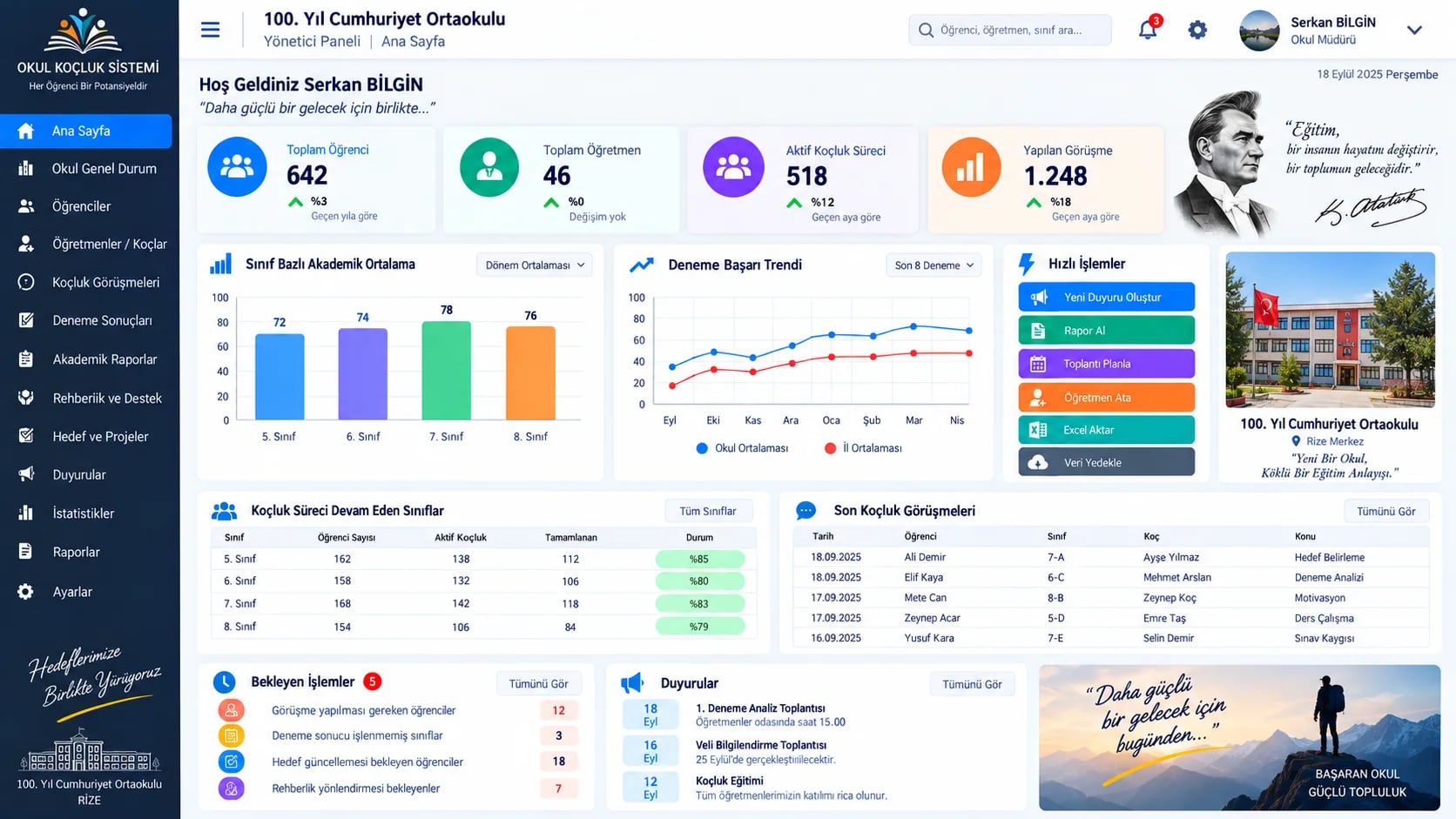Click the Veri Yedekle button

point(1106,462)
